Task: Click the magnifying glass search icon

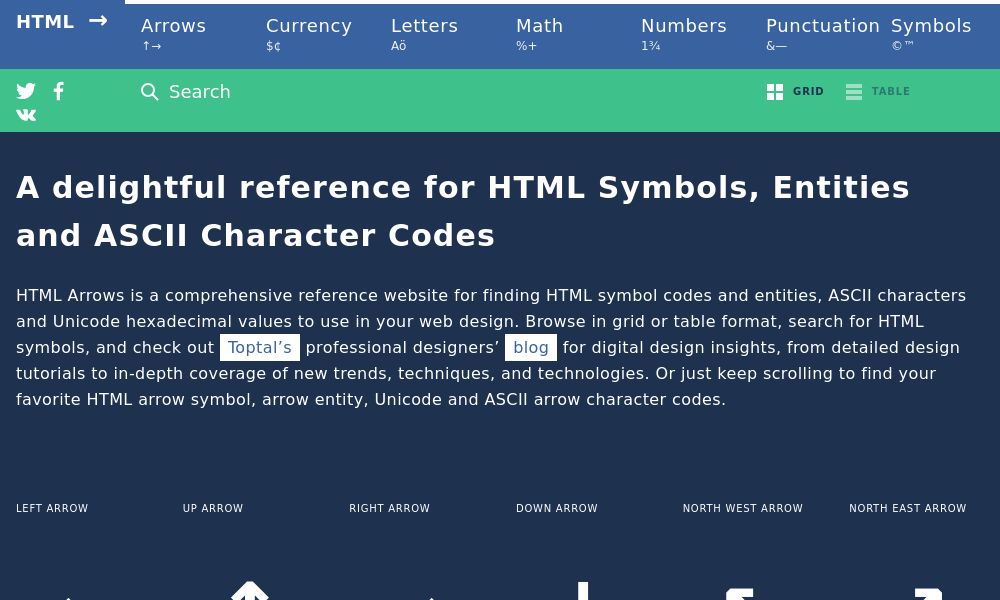Action: coord(150,91)
